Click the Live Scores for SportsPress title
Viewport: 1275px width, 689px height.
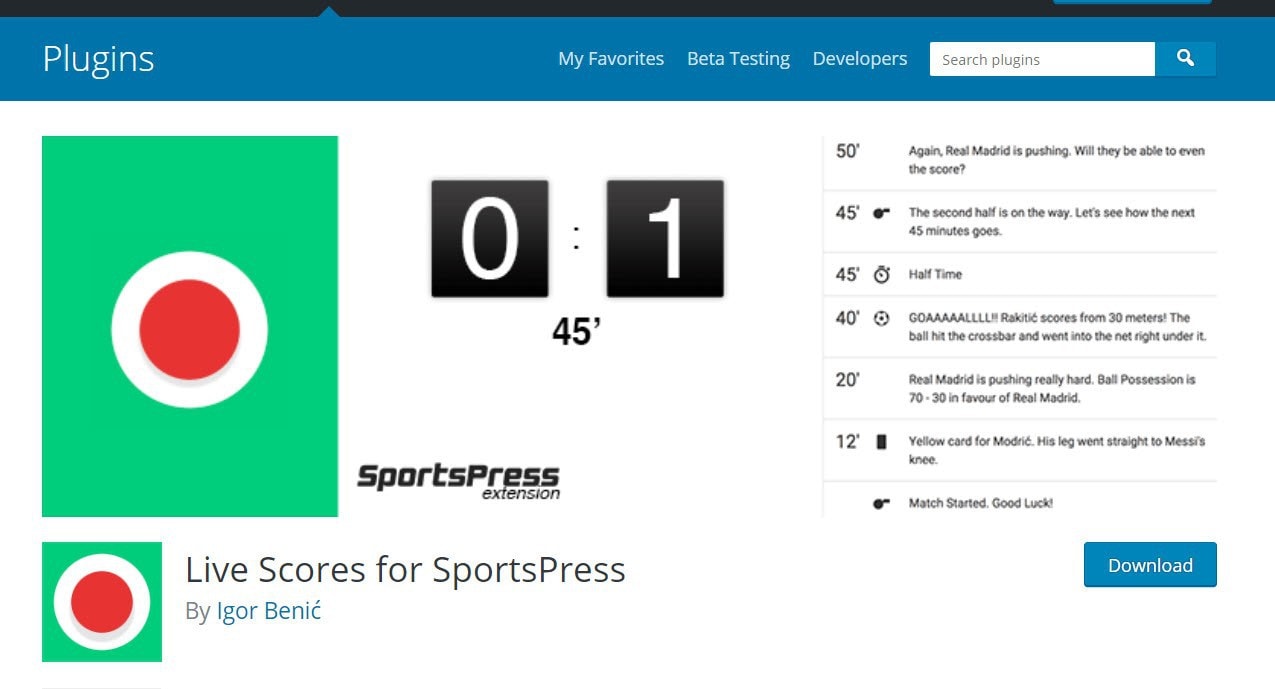(405, 569)
